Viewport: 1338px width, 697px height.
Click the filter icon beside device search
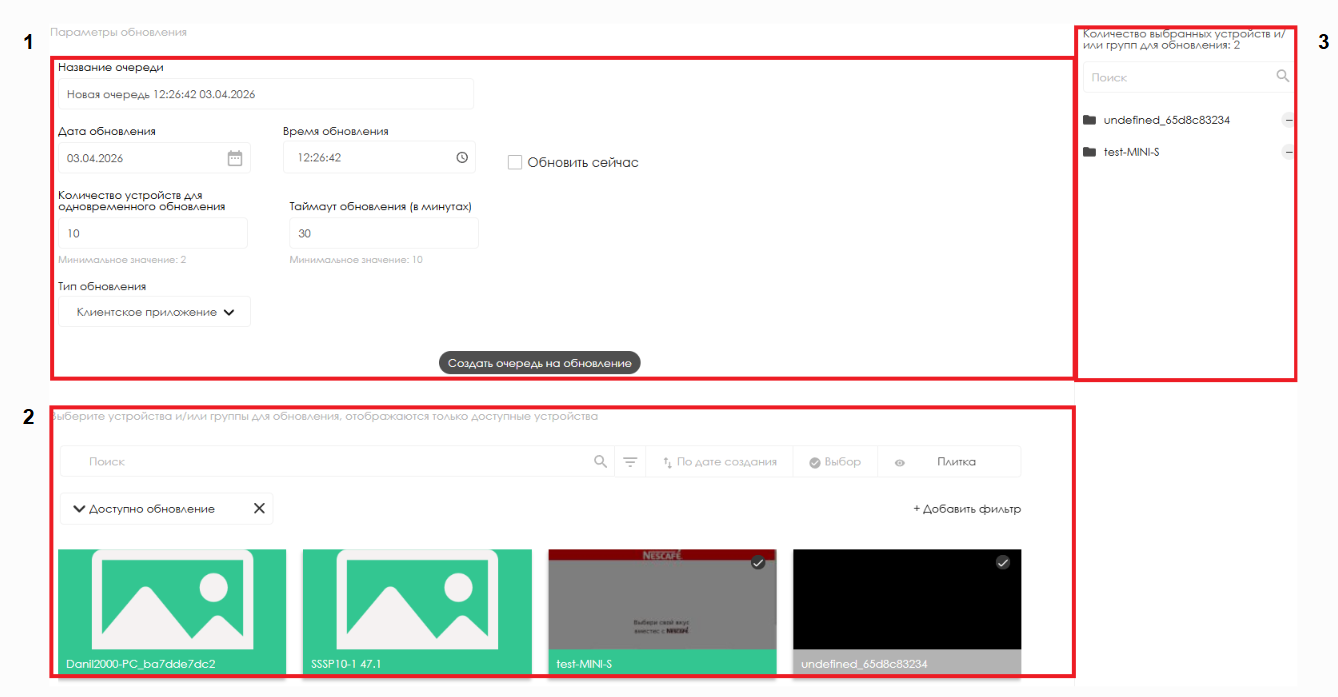coord(630,462)
